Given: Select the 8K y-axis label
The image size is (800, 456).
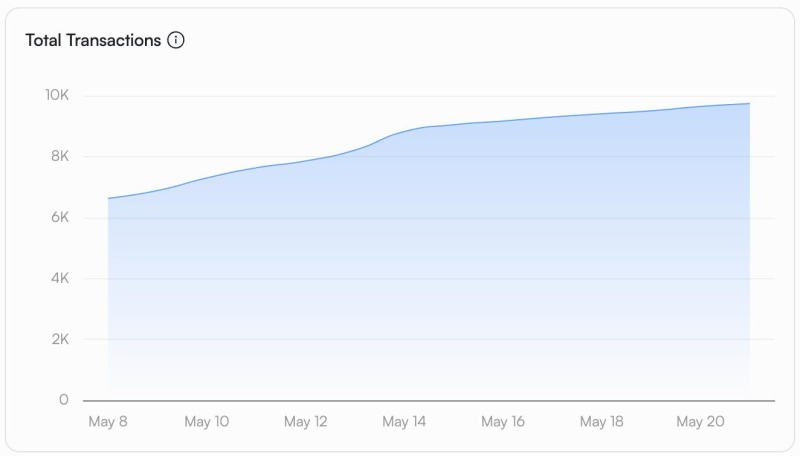Looking at the screenshot, I should pyautogui.click(x=57, y=157).
